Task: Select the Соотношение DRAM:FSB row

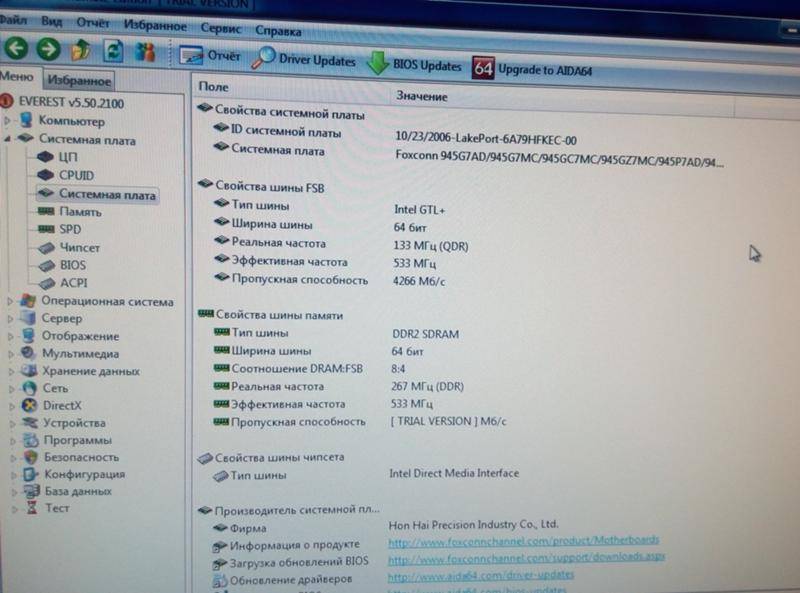Action: point(310,368)
